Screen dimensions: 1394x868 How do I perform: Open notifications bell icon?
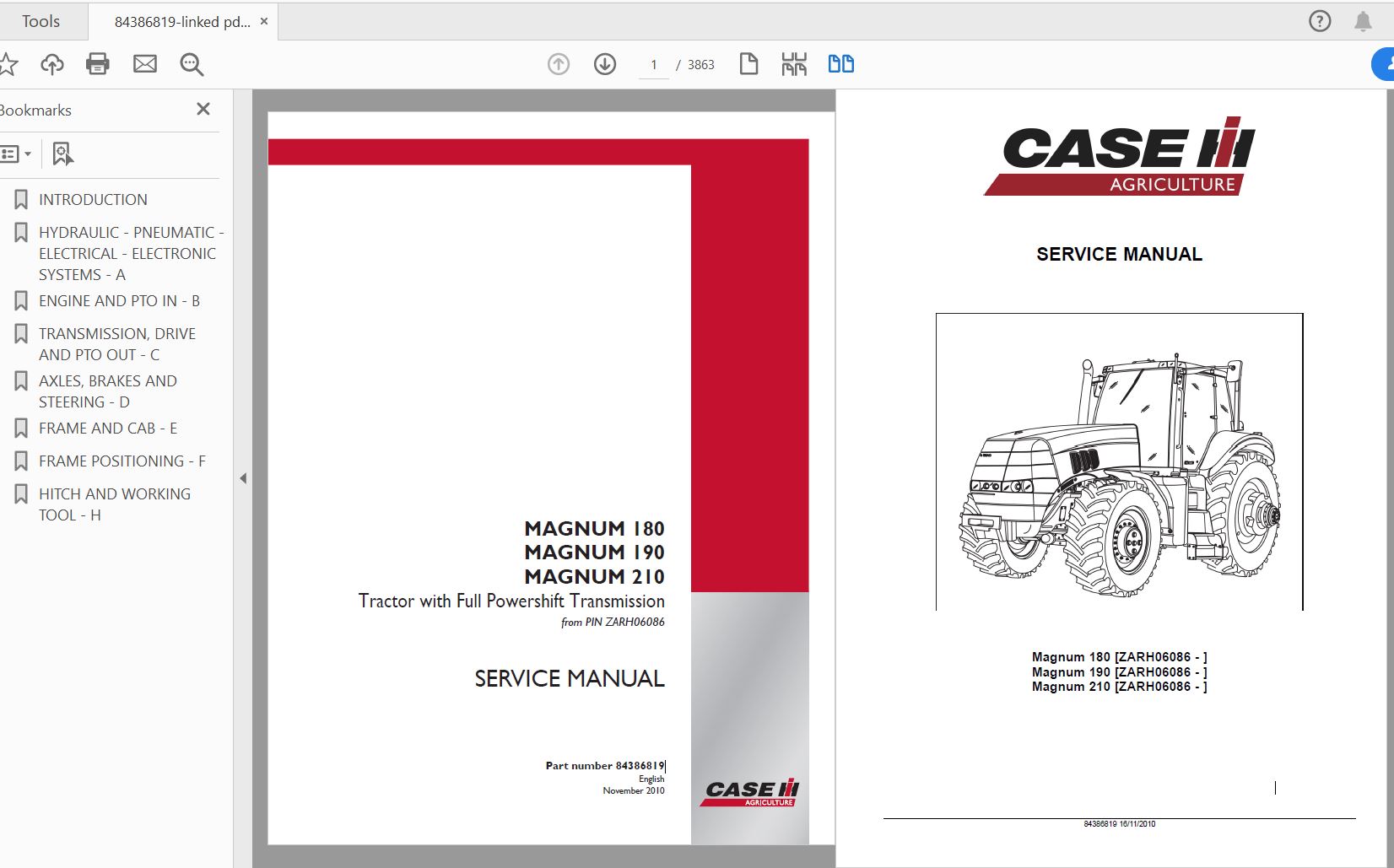pyautogui.click(x=1363, y=21)
